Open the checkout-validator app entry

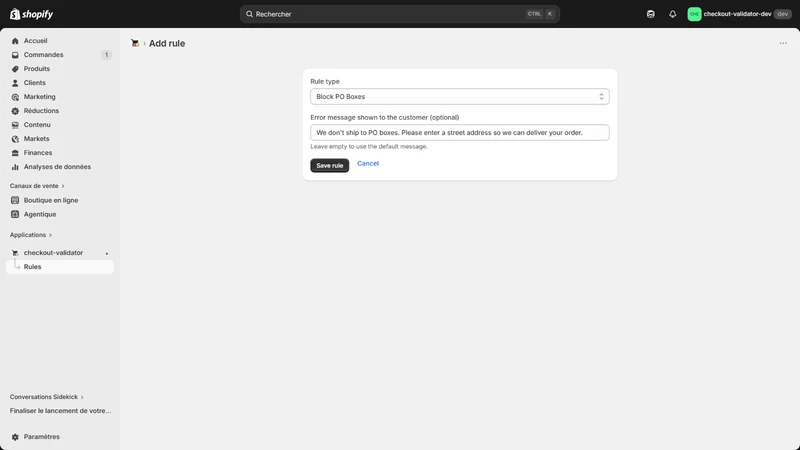coord(60,253)
